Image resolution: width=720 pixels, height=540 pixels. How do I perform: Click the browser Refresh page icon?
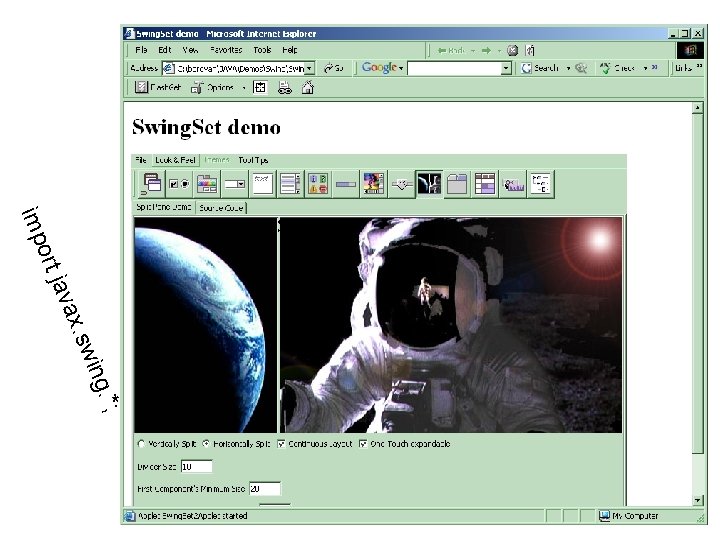tap(530, 51)
